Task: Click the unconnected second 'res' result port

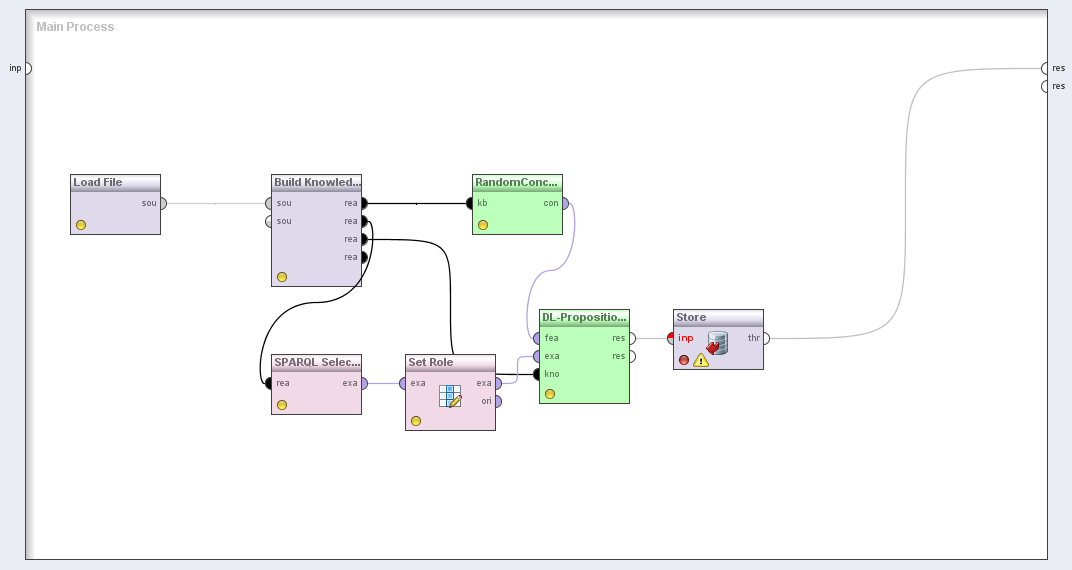Action: (x=1045, y=86)
